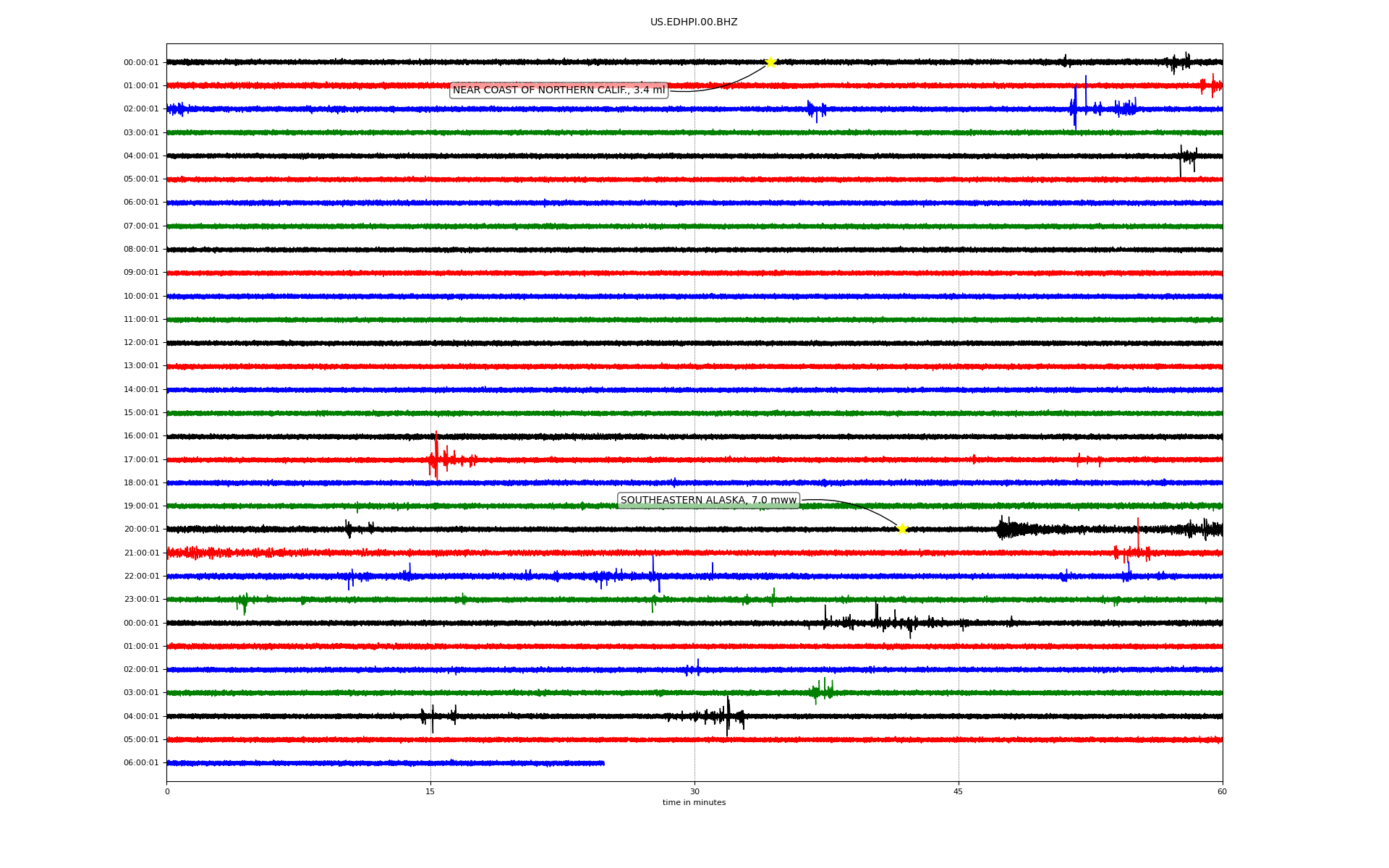1389x868 pixels.
Task: Click the first 00:00:01 time label
Action: click(x=141, y=63)
